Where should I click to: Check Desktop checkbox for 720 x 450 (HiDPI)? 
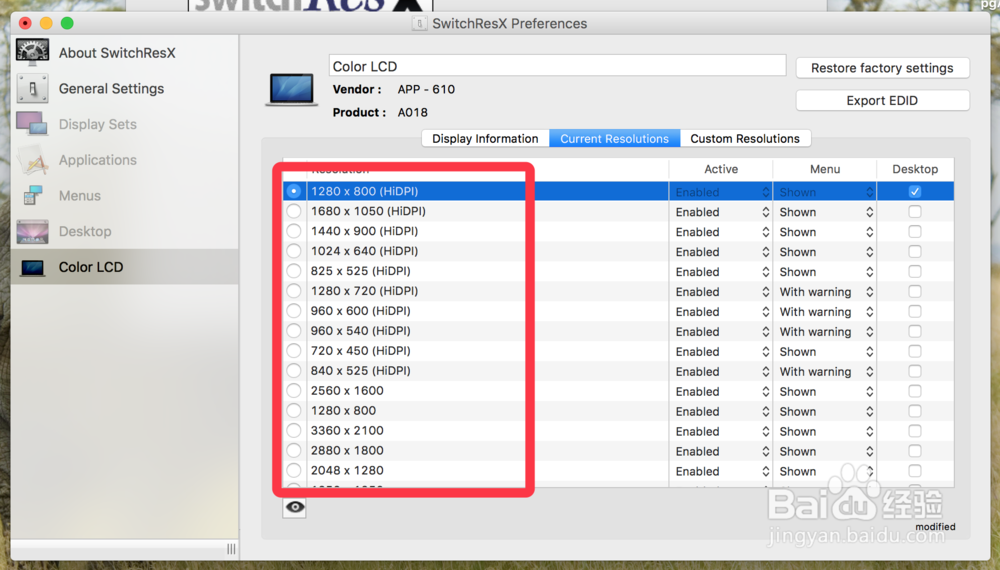[x=915, y=351]
